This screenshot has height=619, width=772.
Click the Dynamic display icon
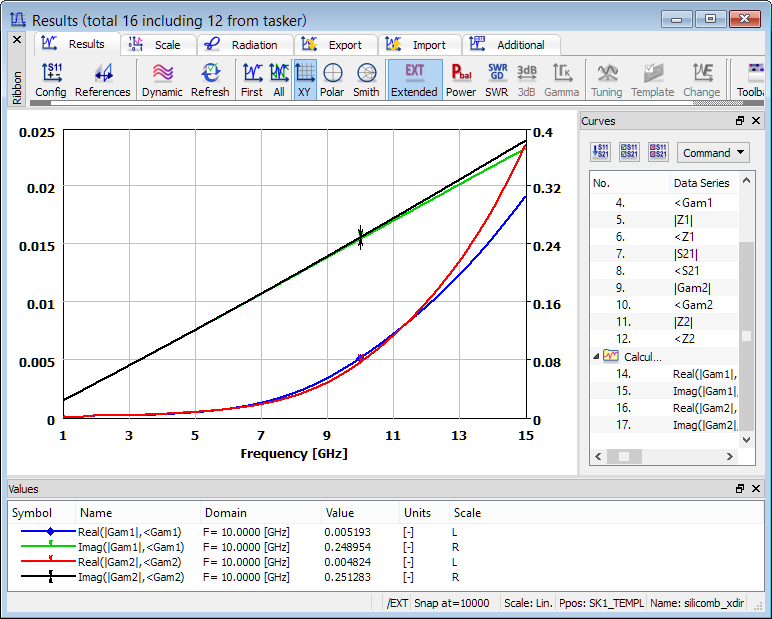162,79
